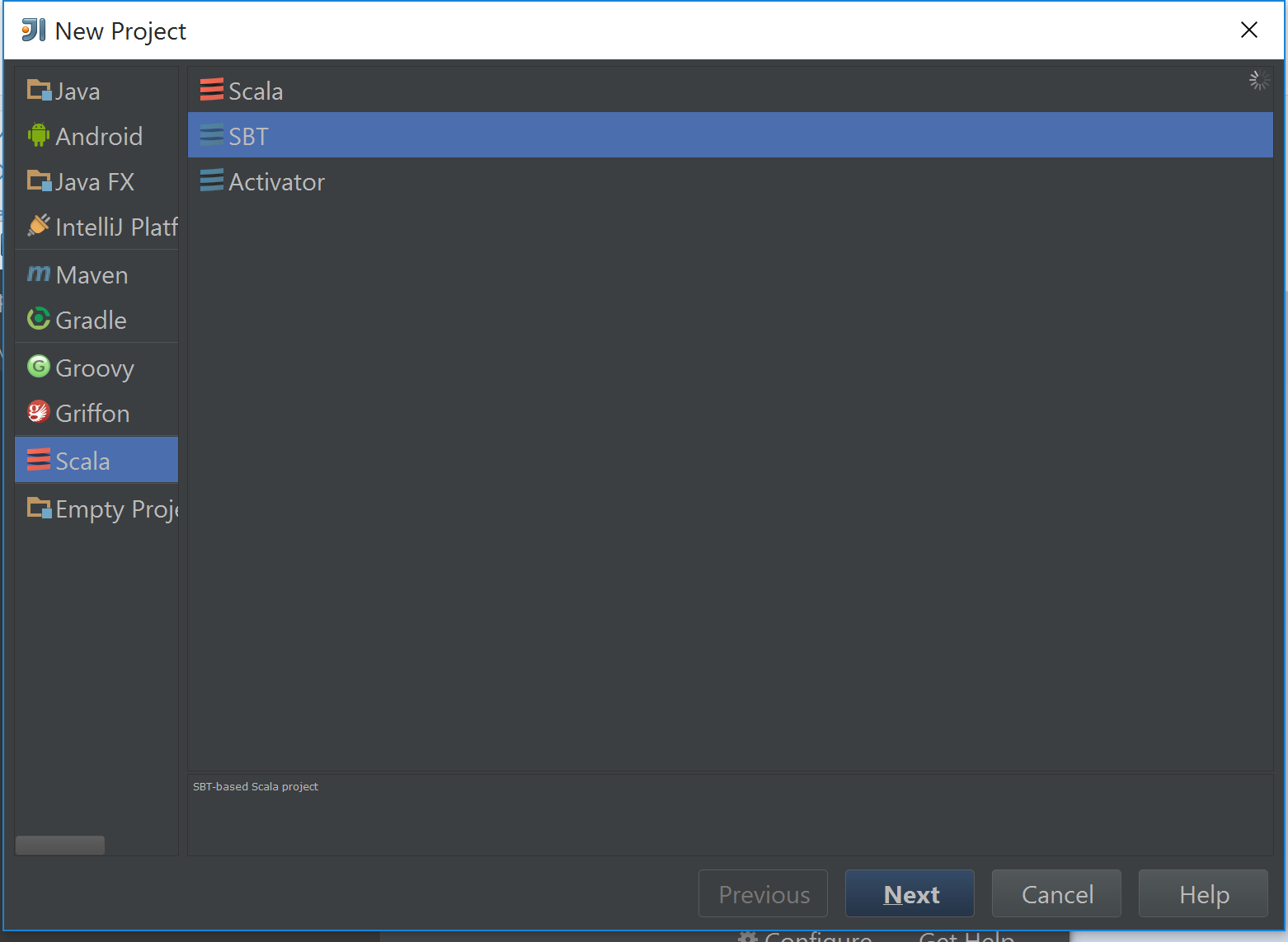Pick the IntelliJ Platform category
The width and height of the screenshot is (1288, 942).
coord(96,227)
